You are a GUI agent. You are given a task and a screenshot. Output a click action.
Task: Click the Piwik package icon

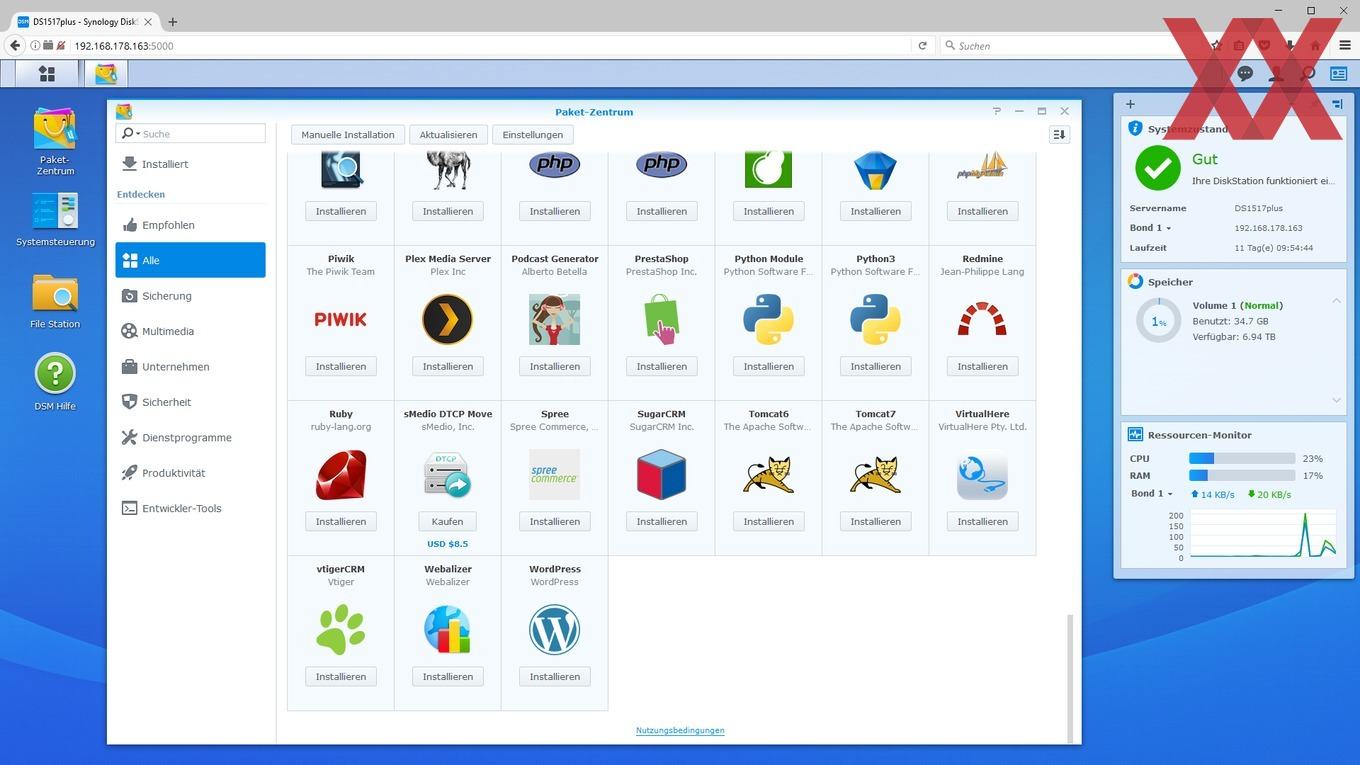coord(341,319)
